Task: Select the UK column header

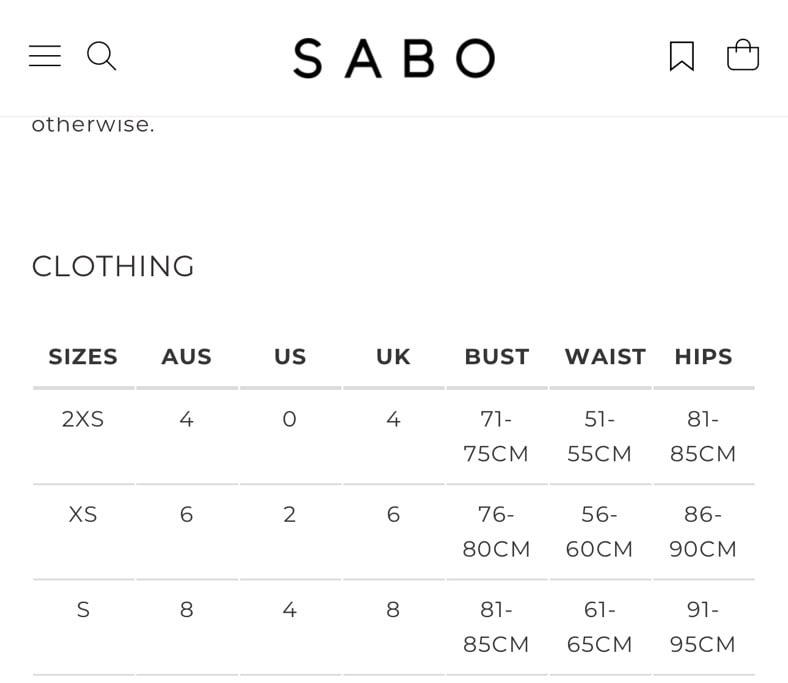Action: coord(393,356)
